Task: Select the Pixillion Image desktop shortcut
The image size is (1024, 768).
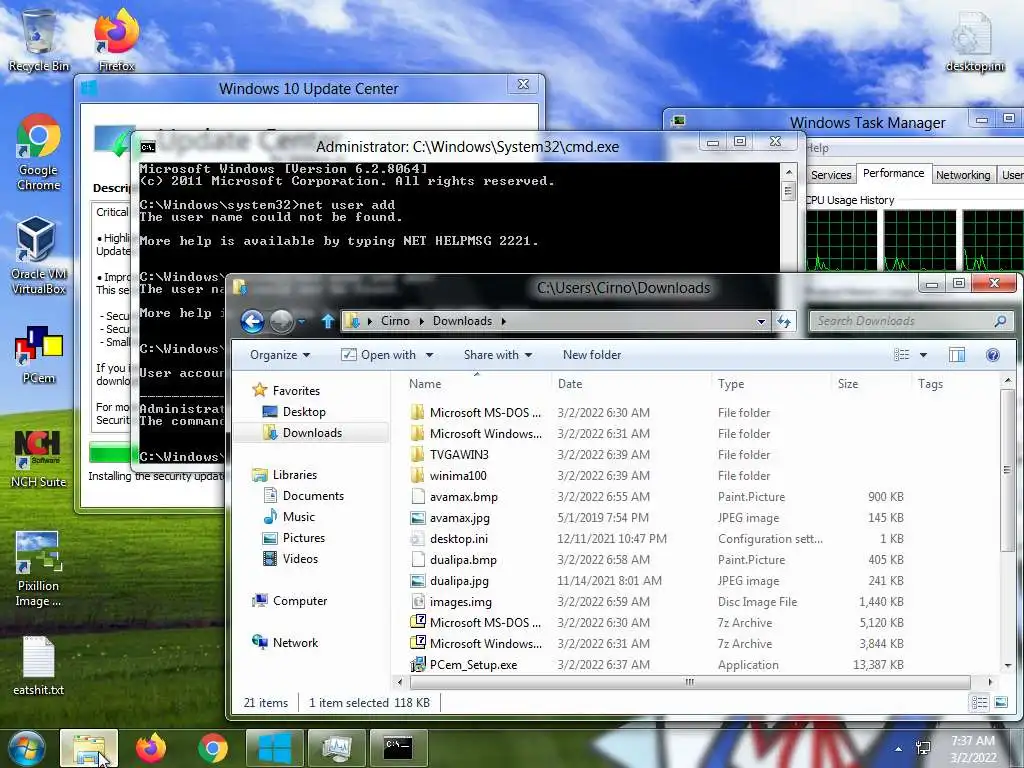Action: pos(39,569)
